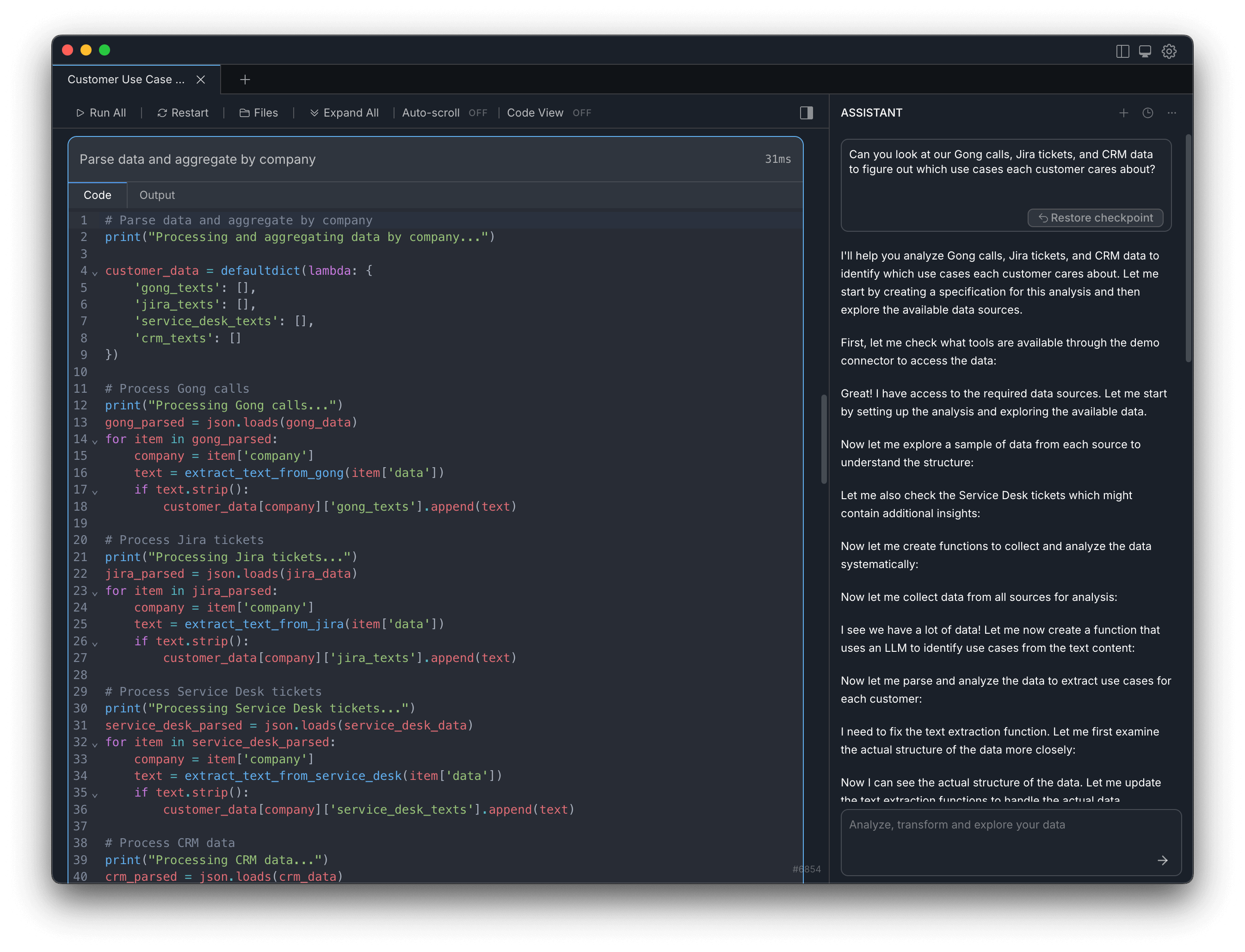Start new assistant chat with plus

pos(1123,113)
